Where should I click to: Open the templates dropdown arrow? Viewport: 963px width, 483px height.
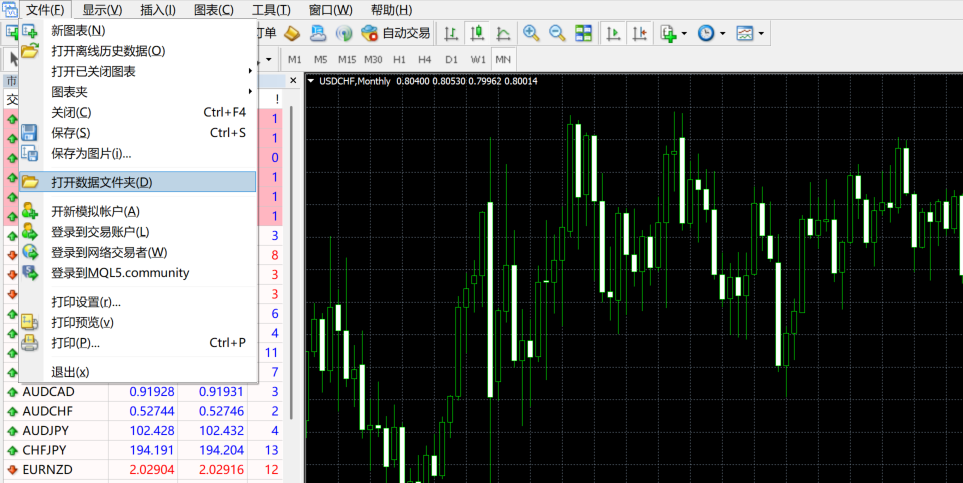(762, 34)
